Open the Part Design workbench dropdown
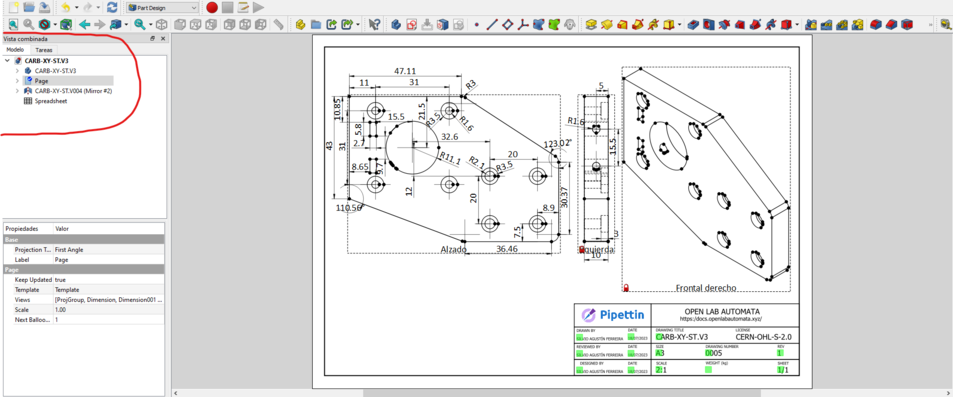 [162, 8]
